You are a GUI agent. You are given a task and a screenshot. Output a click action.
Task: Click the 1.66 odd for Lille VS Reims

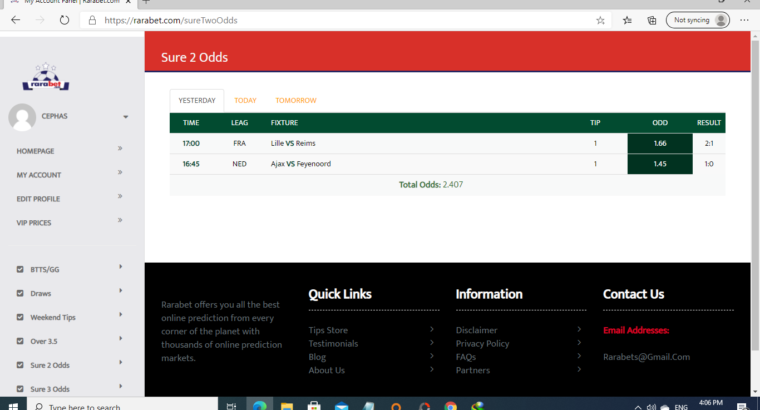tap(660, 143)
